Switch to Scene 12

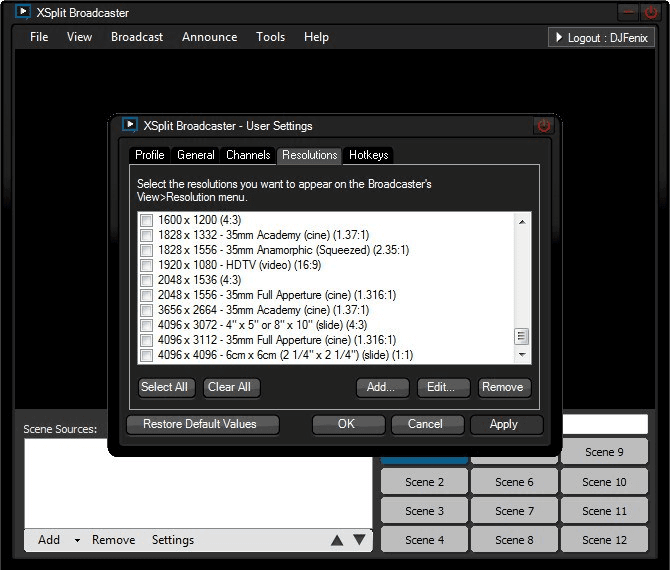tap(604, 540)
